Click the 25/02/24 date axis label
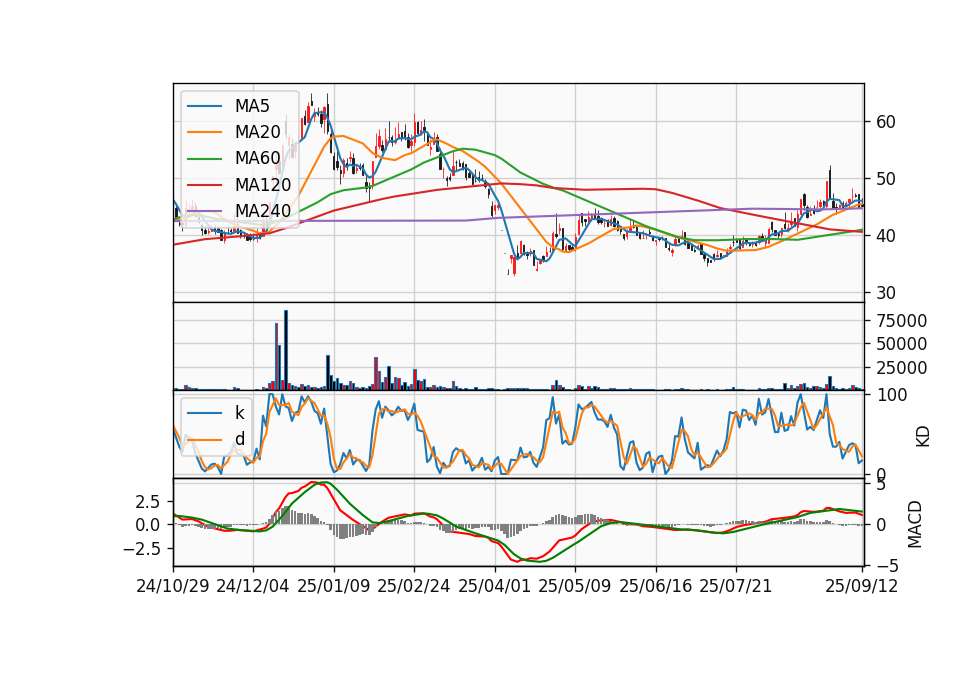The height and width of the screenshot is (690, 960). pos(414,586)
